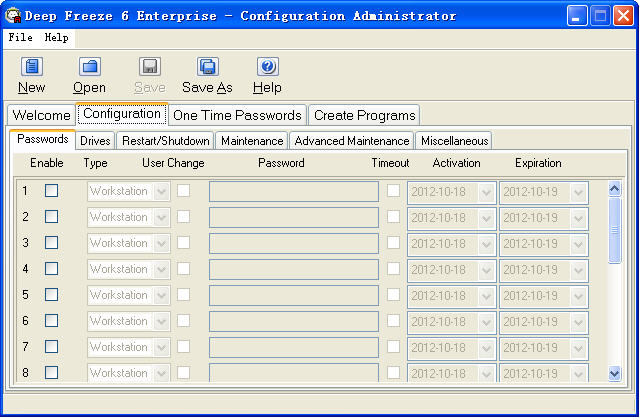639x417 pixels.
Task: Switch to the One Time Passwords tab
Action: click(x=237, y=115)
